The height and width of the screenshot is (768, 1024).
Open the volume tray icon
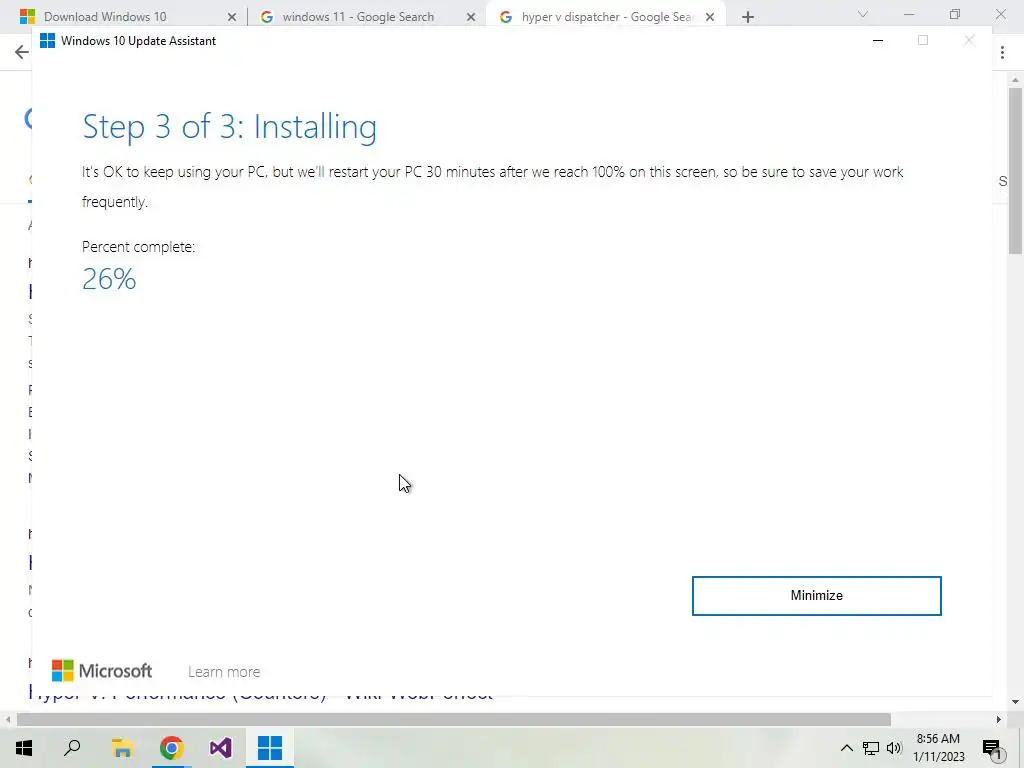[894, 748]
